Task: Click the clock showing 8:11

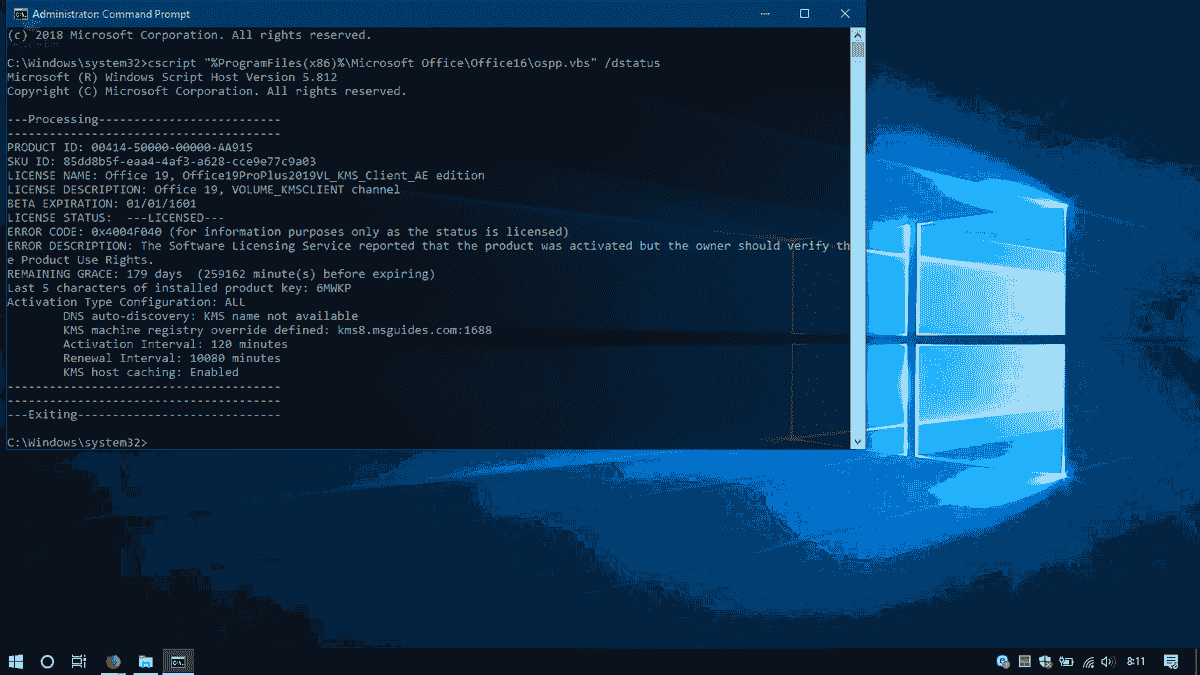Action: 1135,661
